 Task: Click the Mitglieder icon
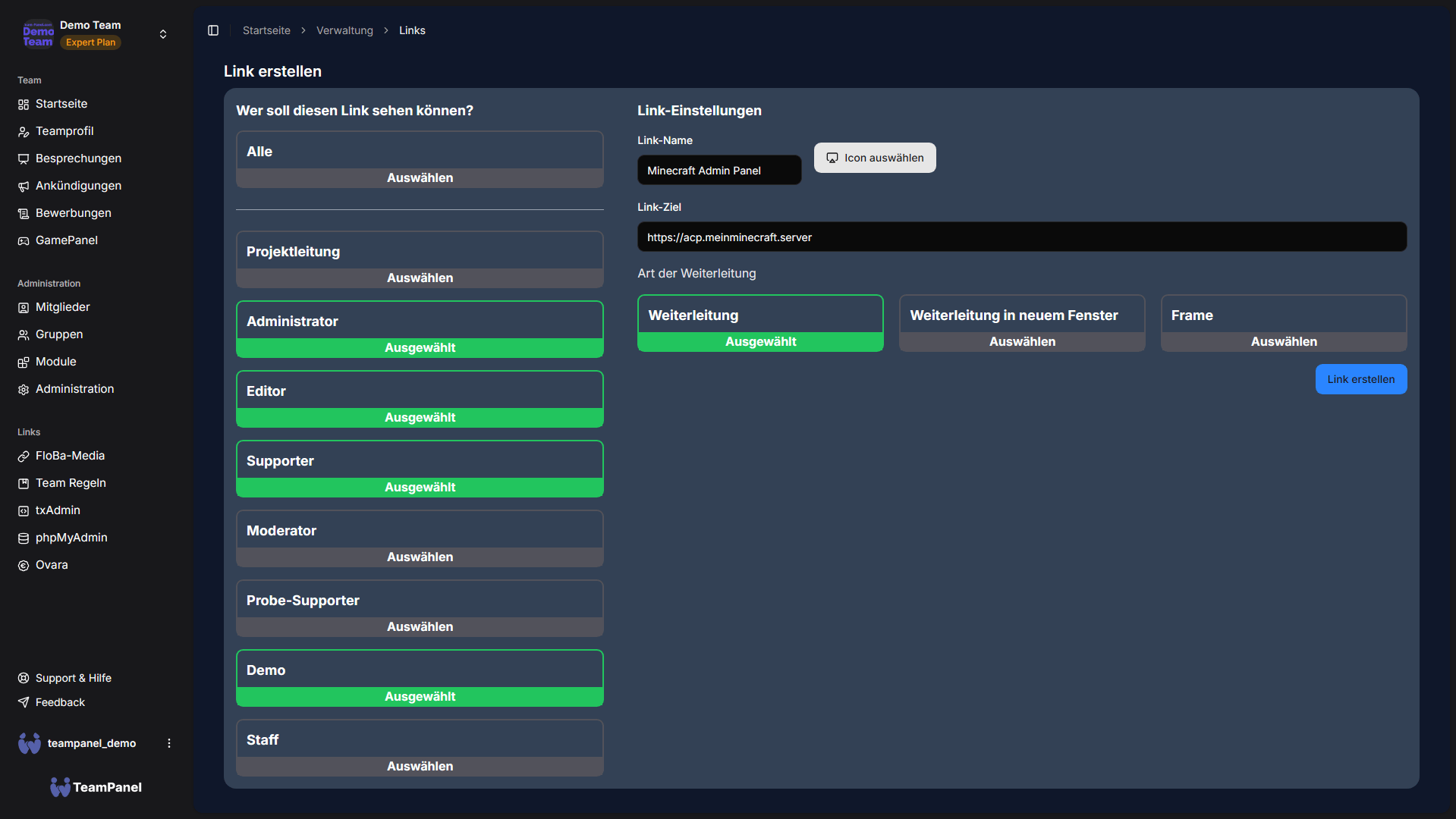click(x=24, y=308)
